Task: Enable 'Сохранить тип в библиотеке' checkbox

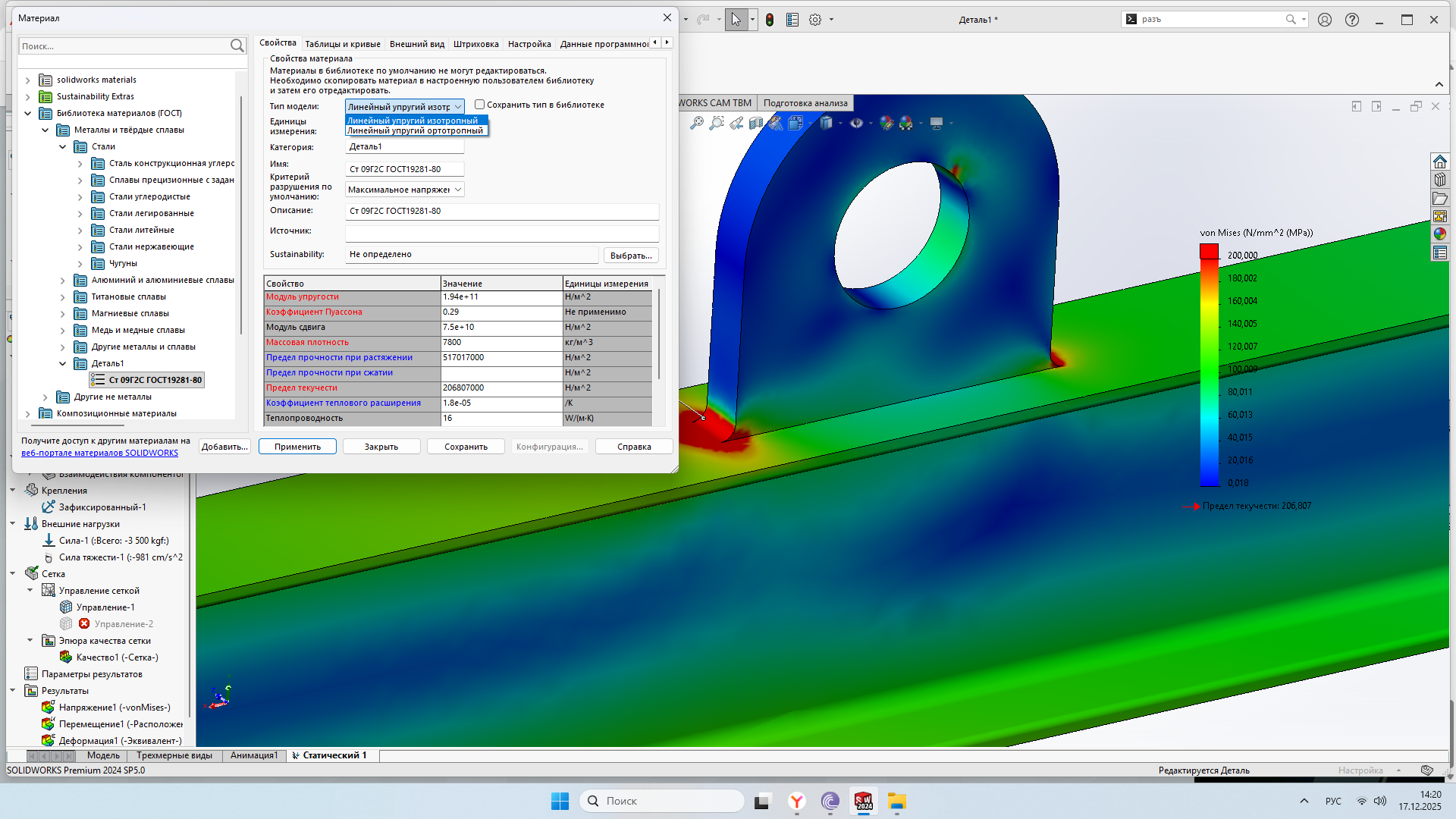Action: (x=479, y=105)
